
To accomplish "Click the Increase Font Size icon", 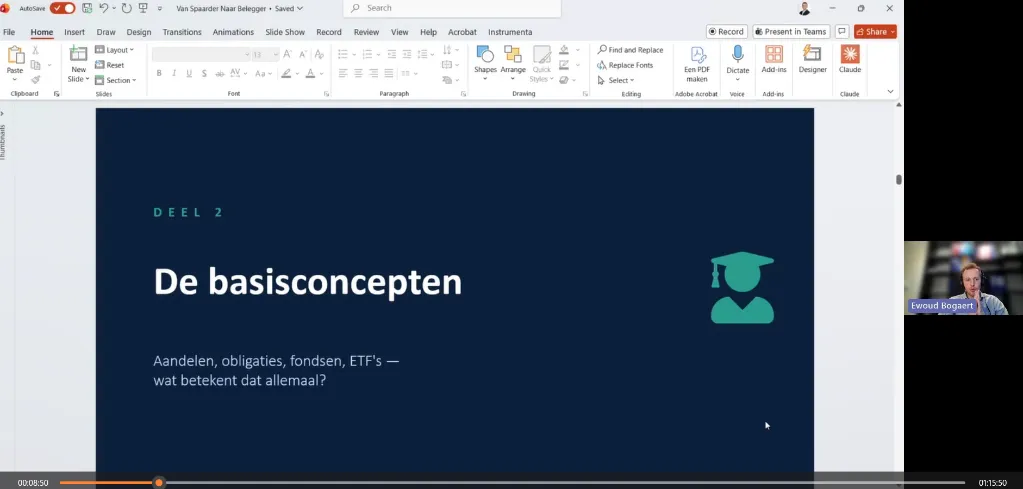I will 287,54.
